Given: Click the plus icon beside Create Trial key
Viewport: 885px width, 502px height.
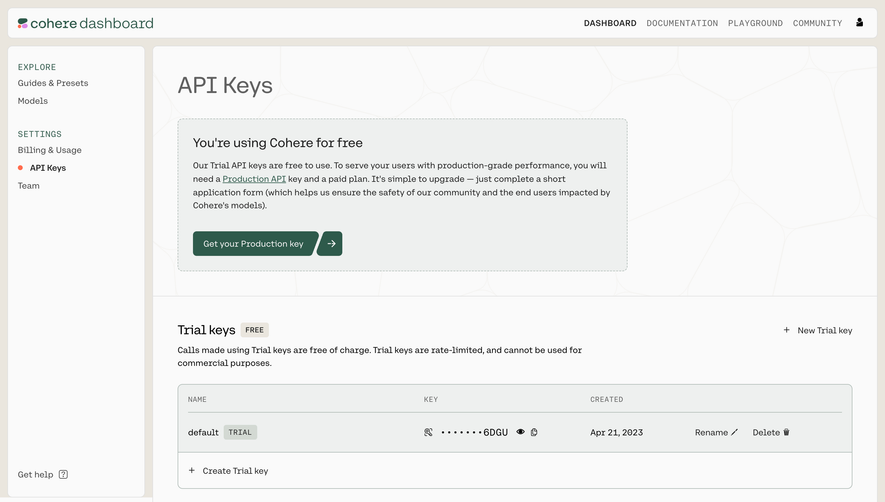Looking at the screenshot, I should [192, 470].
